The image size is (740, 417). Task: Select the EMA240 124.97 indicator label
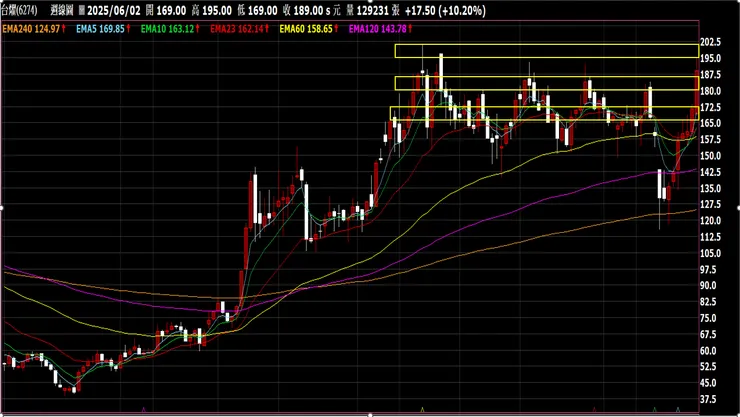31,29
